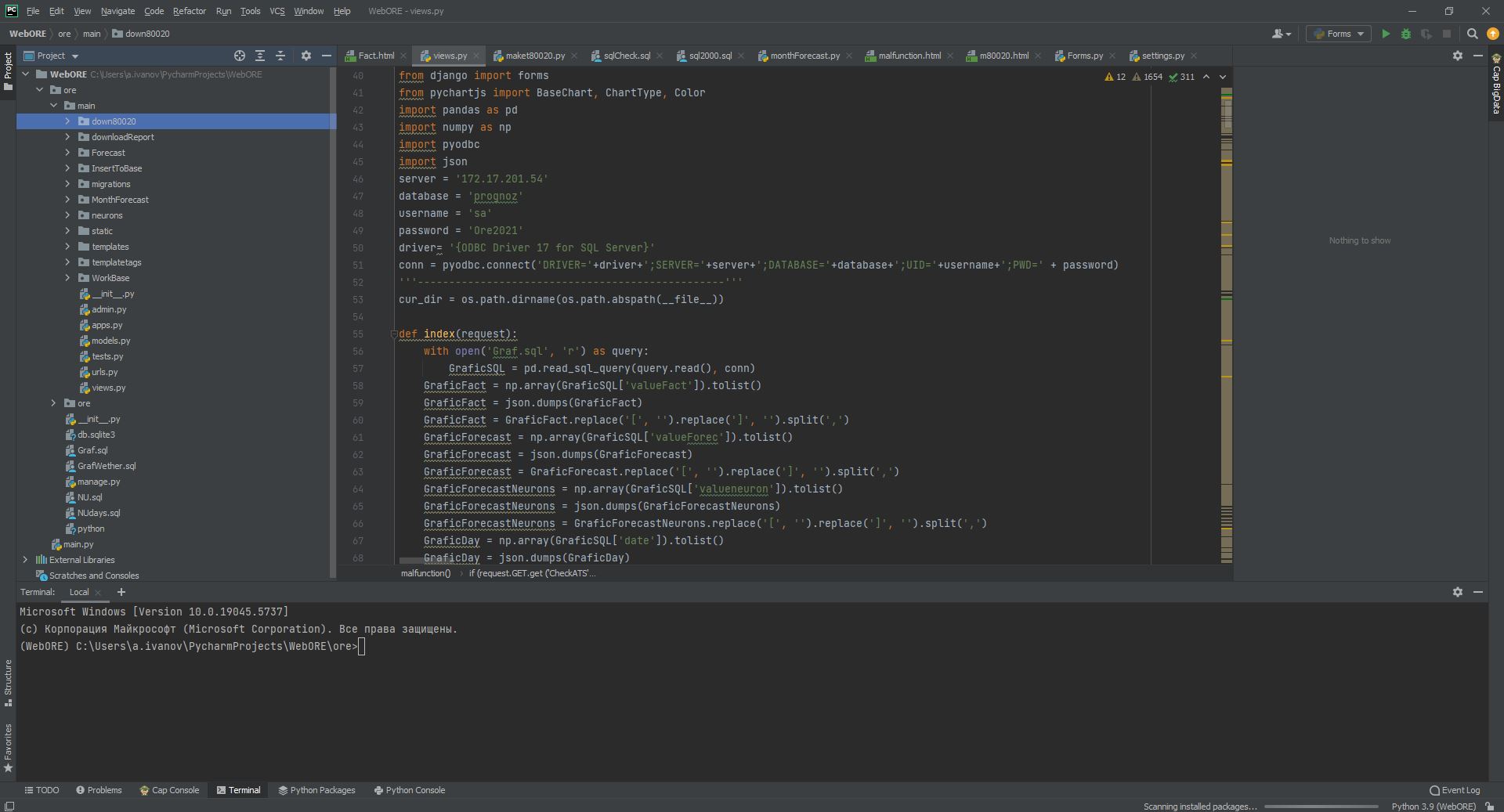Click the scanning packages progress bar
Viewport: 1504px width, 812px height.
pos(1321,807)
